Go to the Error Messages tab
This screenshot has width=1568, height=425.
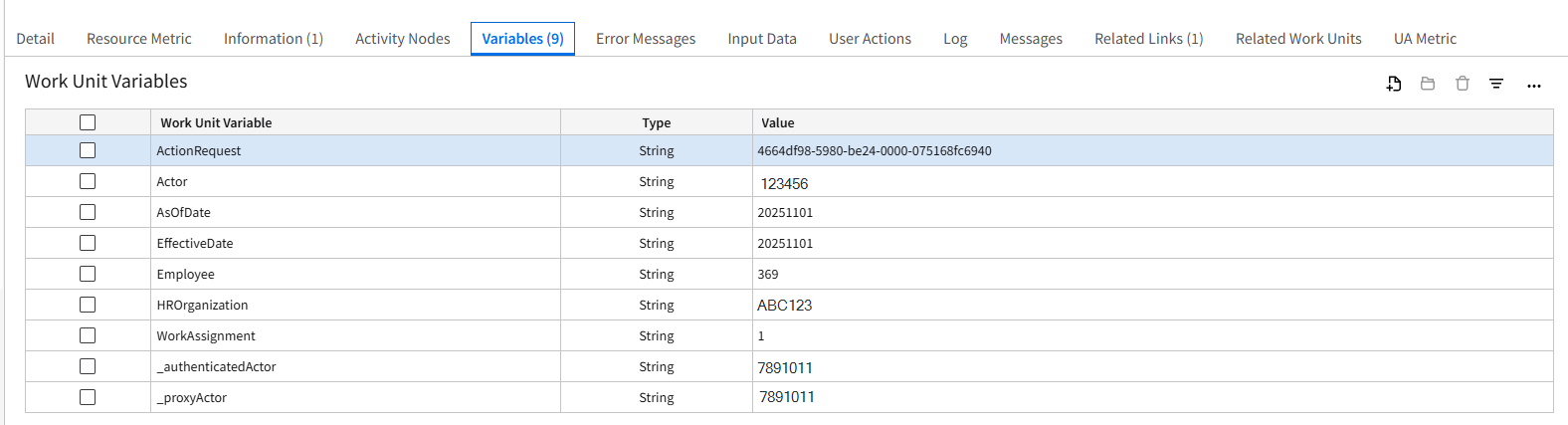646,39
